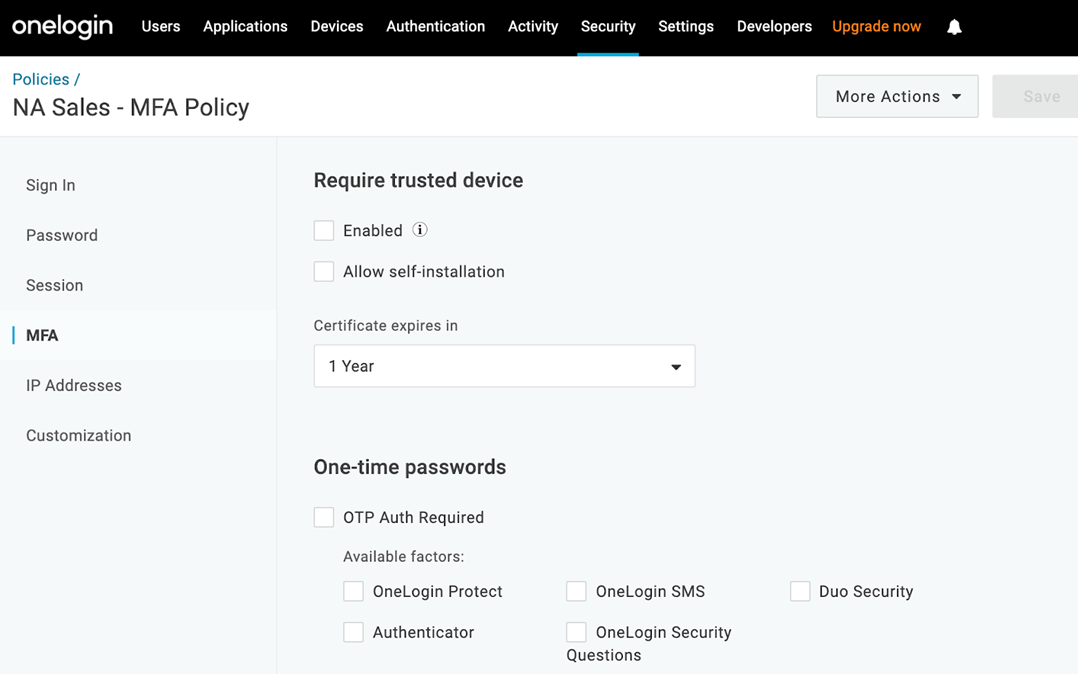This screenshot has width=1078, height=674.
Task: Check OTP Auth Required
Action: 324,517
